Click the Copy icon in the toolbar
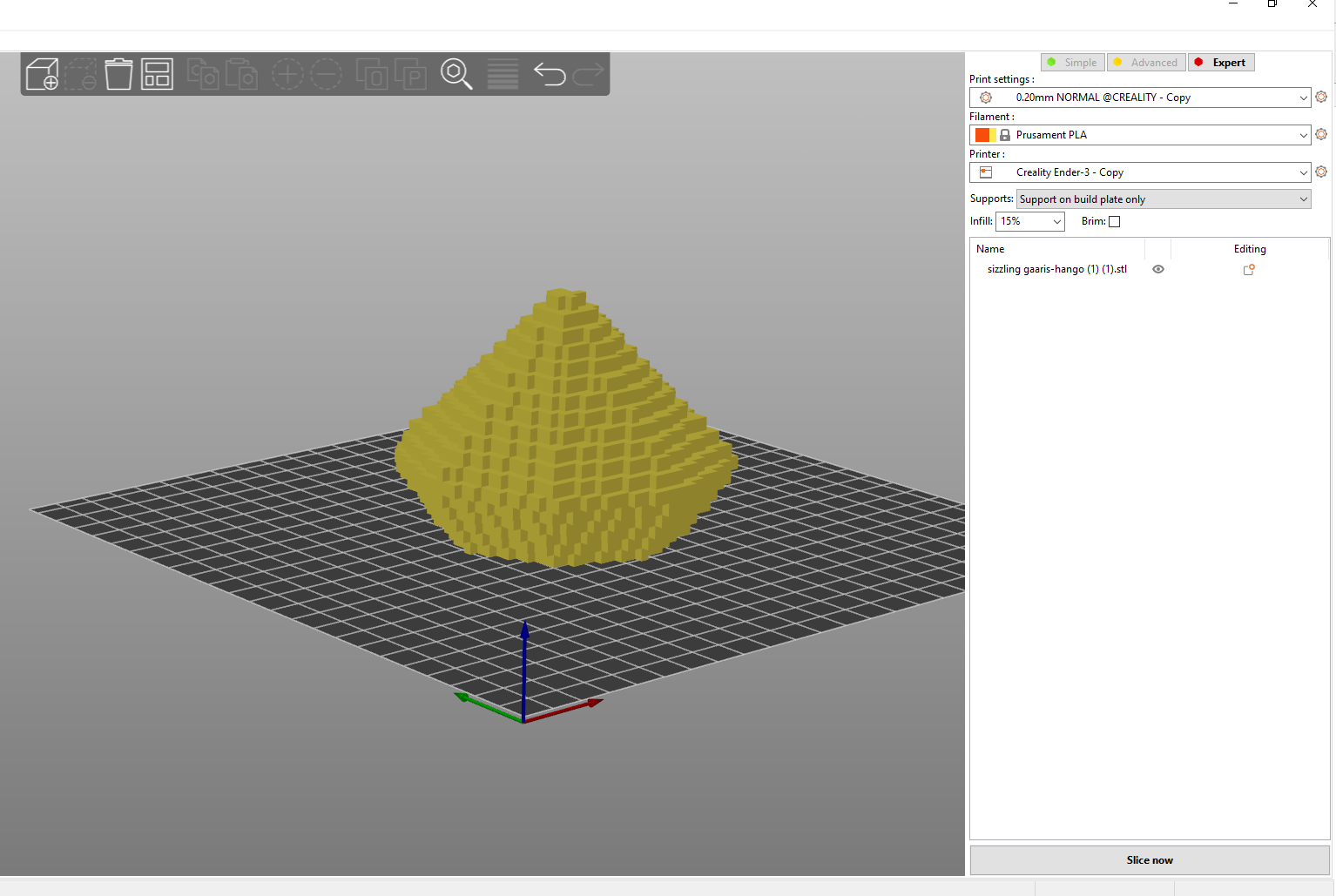This screenshot has width=1336, height=896. point(203,74)
